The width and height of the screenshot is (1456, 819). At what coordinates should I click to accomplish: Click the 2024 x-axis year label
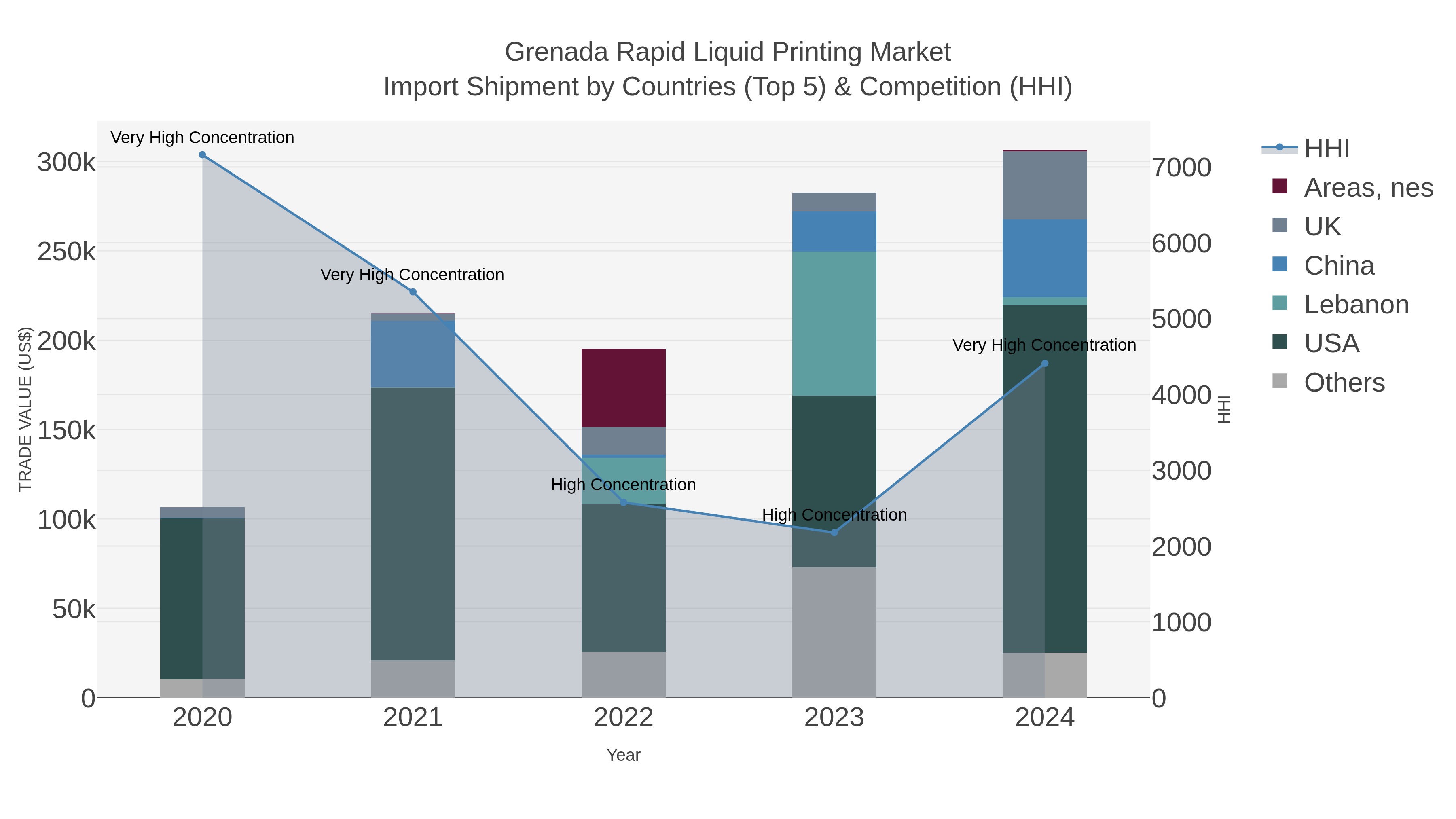[1045, 717]
